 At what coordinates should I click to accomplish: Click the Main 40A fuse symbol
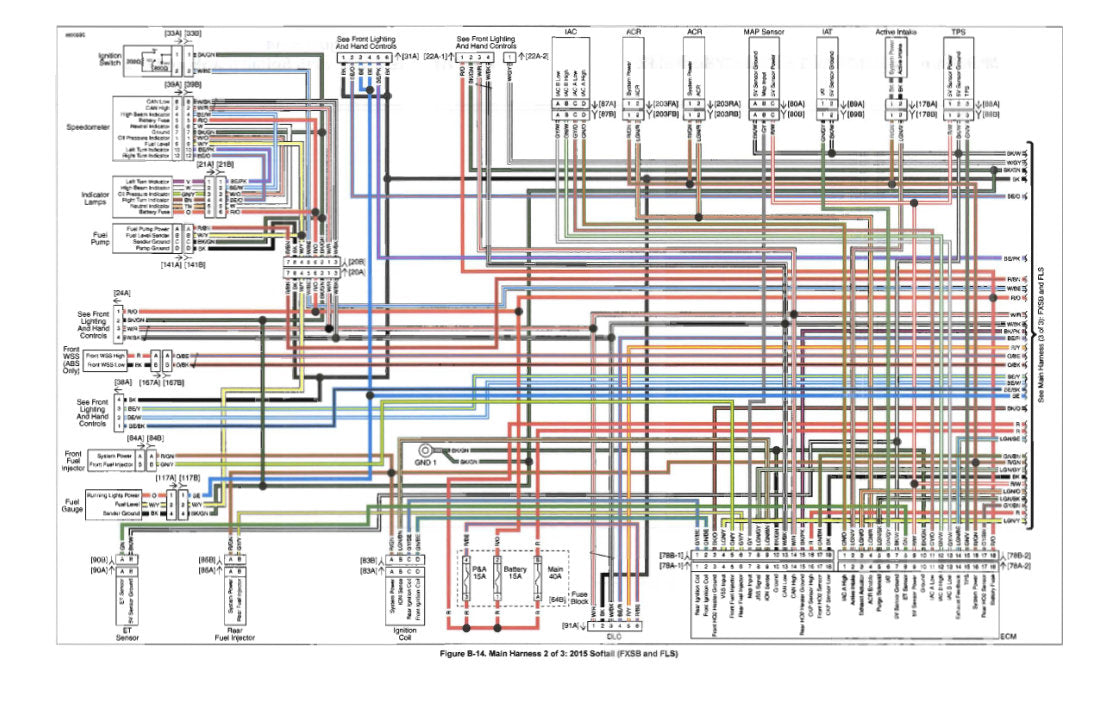pyautogui.click(x=538, y=578)
